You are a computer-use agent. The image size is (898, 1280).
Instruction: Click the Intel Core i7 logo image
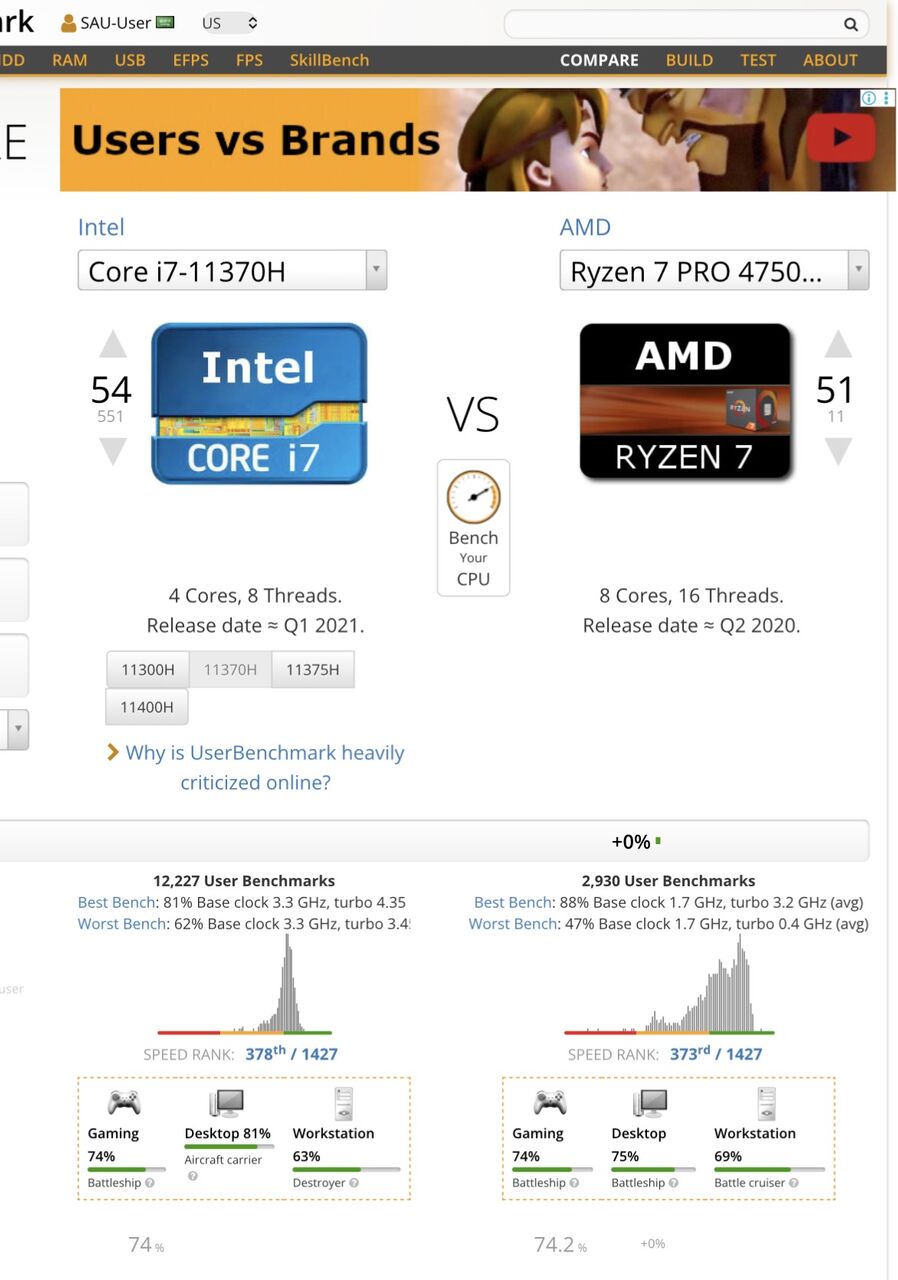259,403
